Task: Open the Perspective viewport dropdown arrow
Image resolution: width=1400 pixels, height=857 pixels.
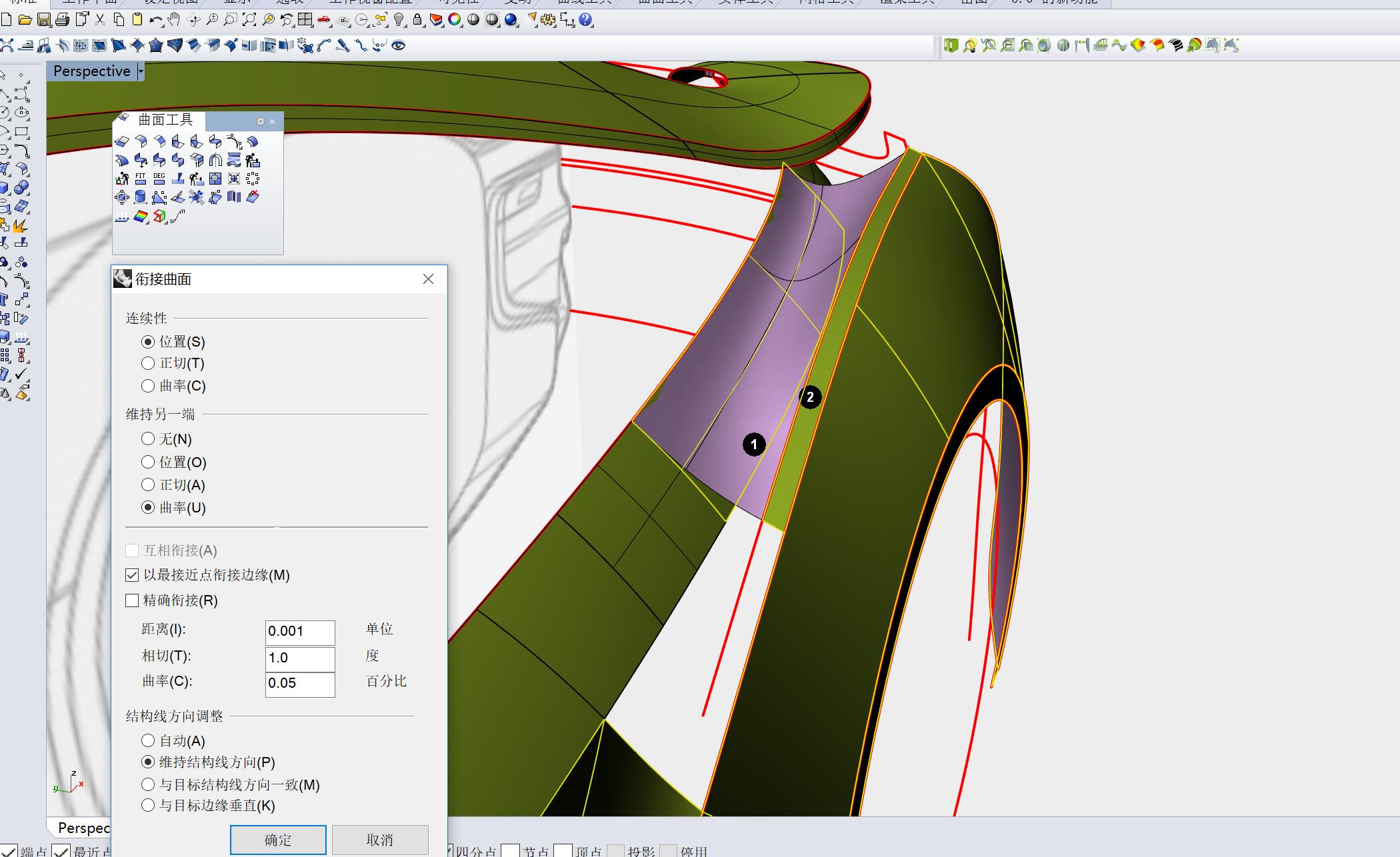Action: pyautogui.click(x=141, y=71)
